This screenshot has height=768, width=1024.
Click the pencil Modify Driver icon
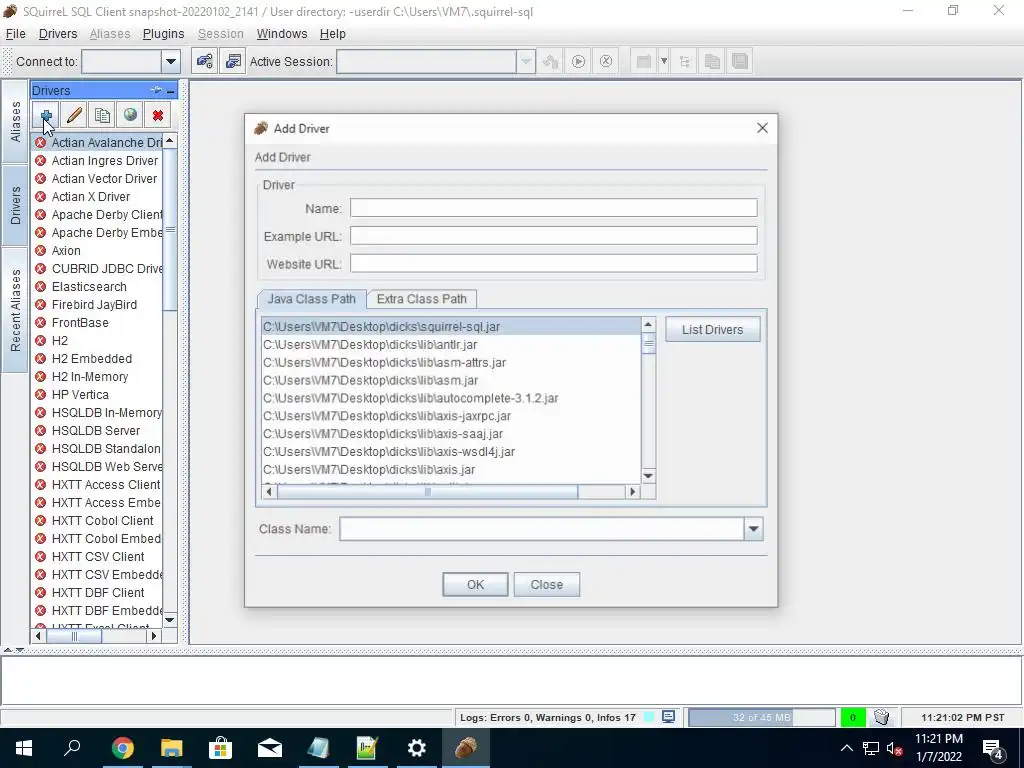[x=74, y=116]
